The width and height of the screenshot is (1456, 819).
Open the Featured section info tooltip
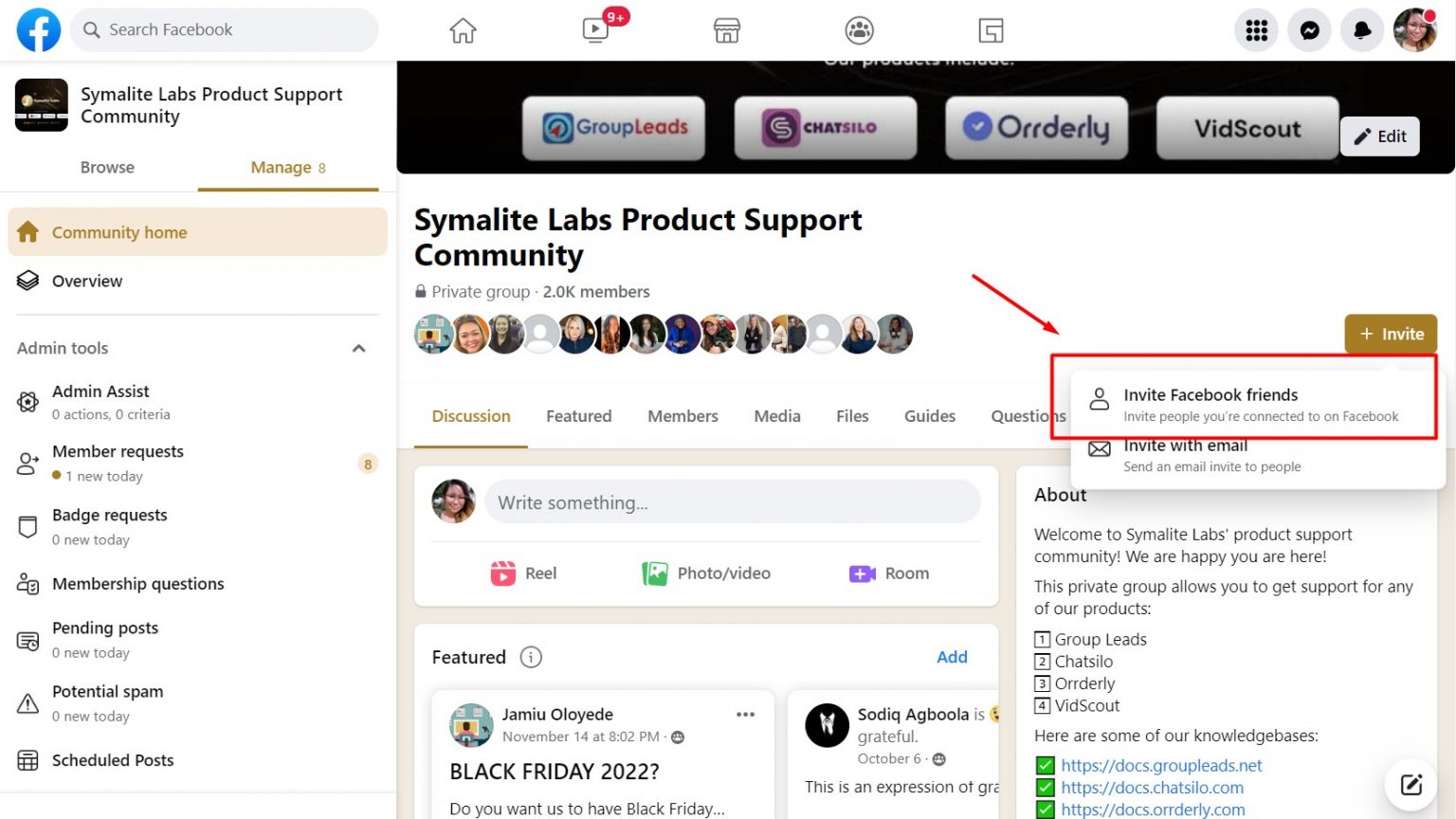coord(531,657)
